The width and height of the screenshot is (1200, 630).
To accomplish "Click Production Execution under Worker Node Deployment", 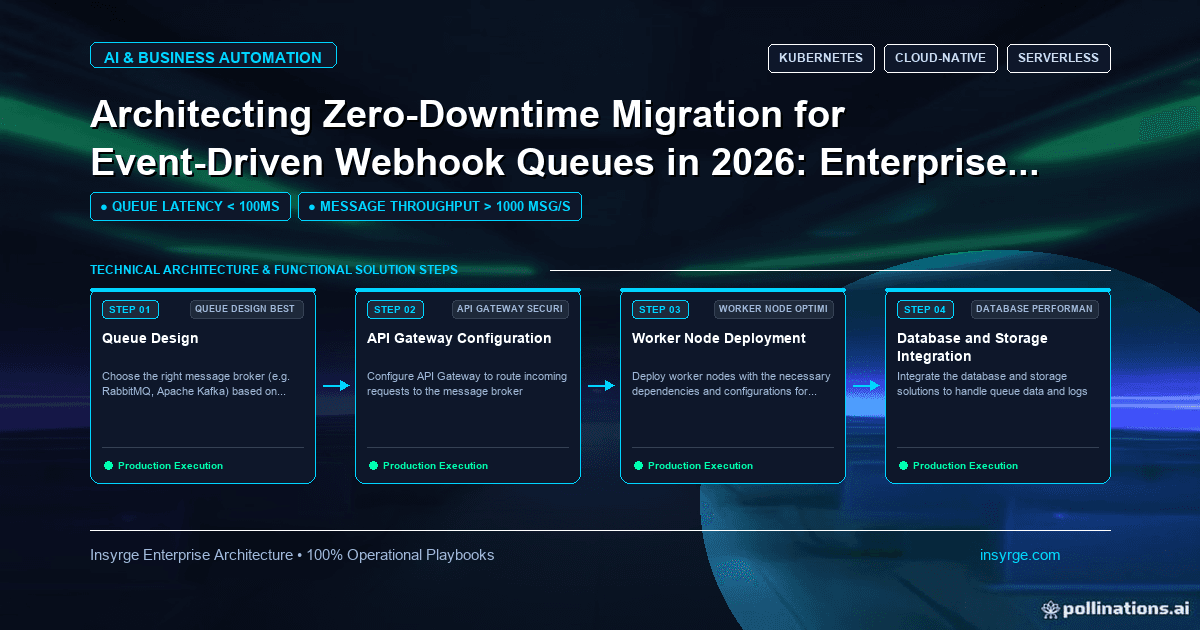I will (x=700, y=466).
